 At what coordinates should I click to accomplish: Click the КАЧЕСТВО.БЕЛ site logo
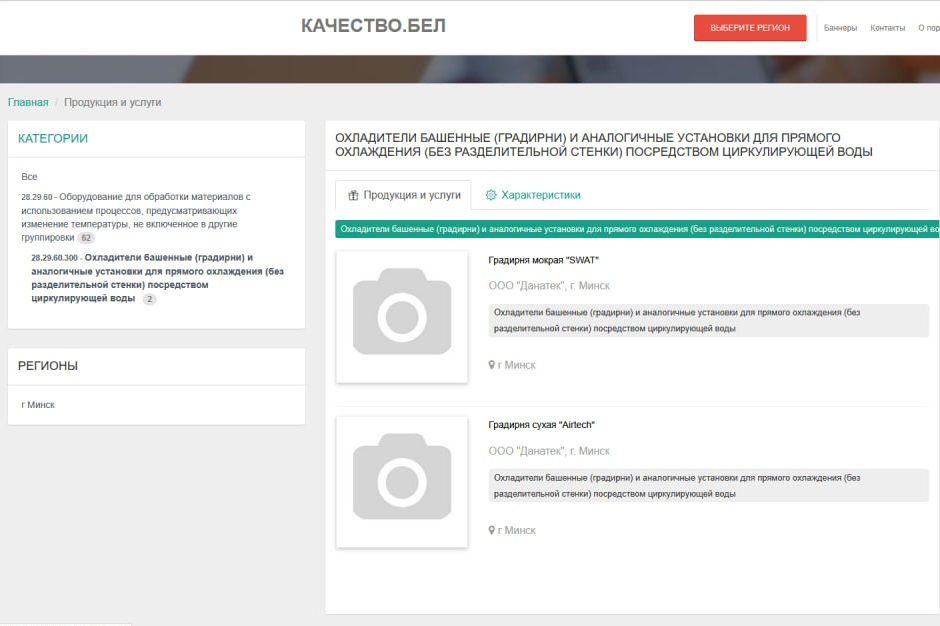pos(373,26)
